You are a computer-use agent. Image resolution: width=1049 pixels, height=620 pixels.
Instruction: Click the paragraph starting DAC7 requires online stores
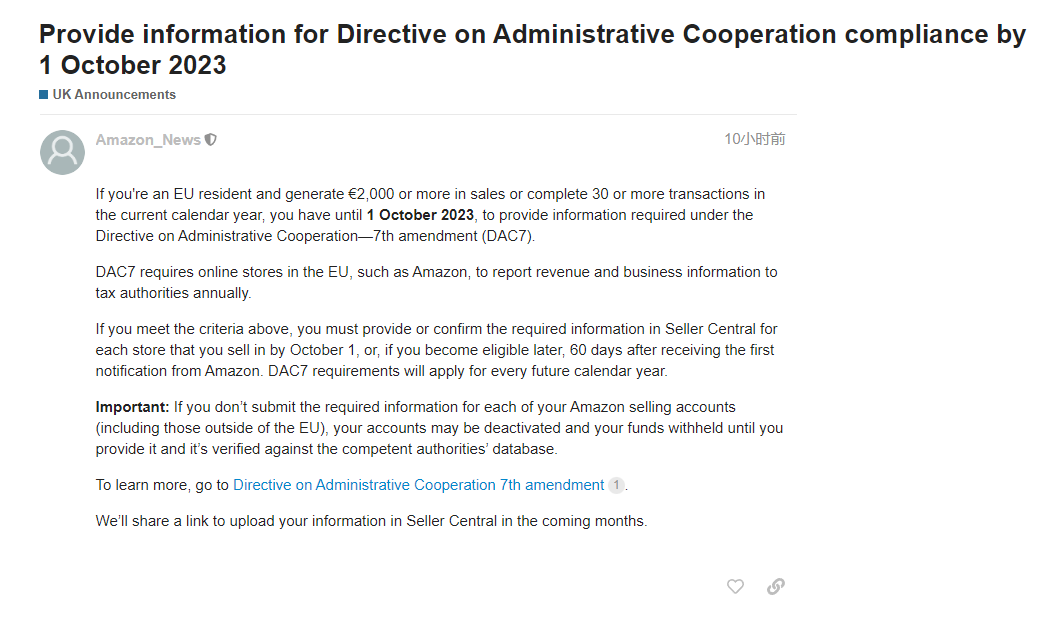click(436, 282)
